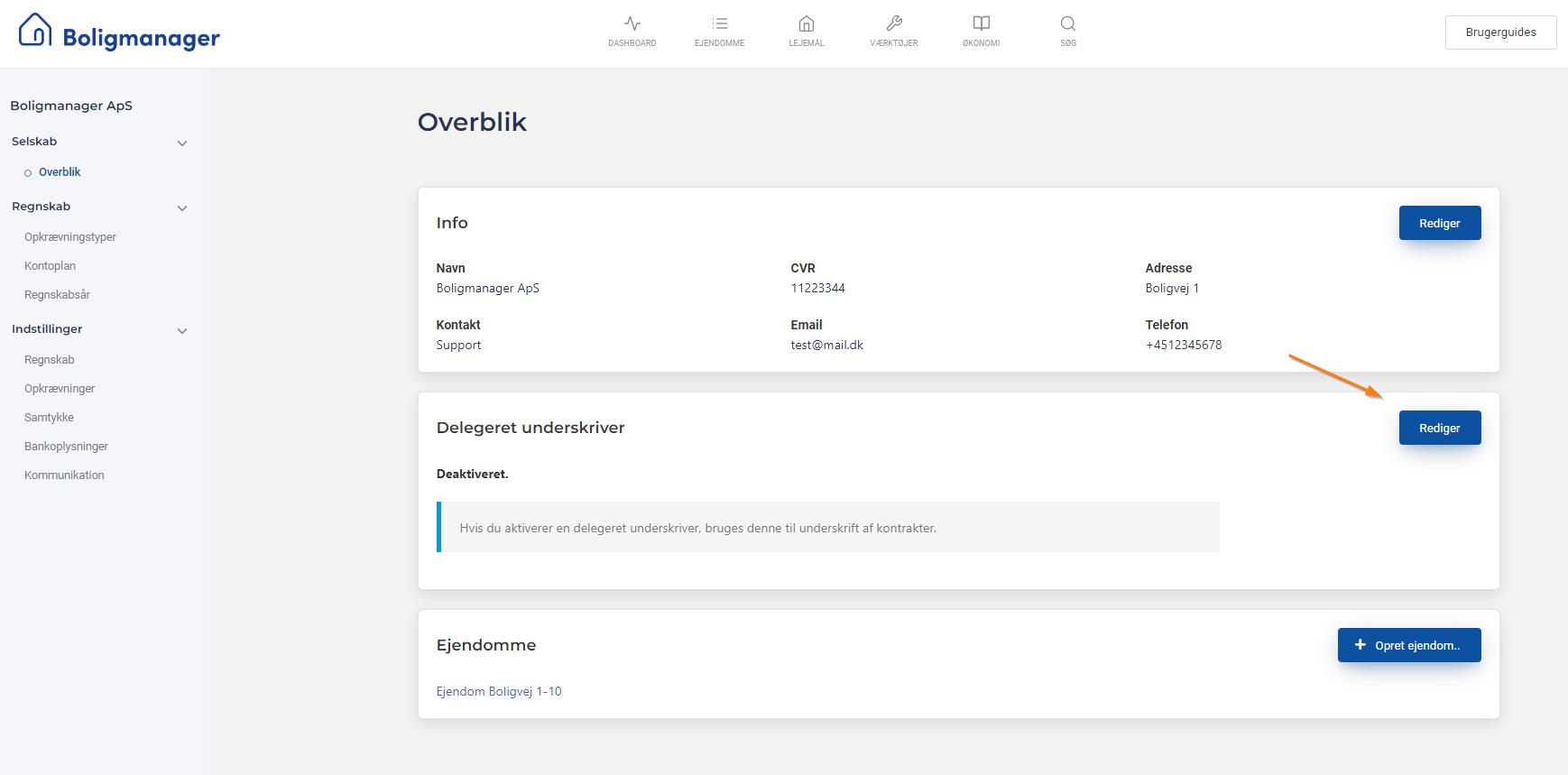Collapse the Regnskab sidebar section
Image resolution: width=1568 pixels, height=775 pixels.
[x=182, y=208]
